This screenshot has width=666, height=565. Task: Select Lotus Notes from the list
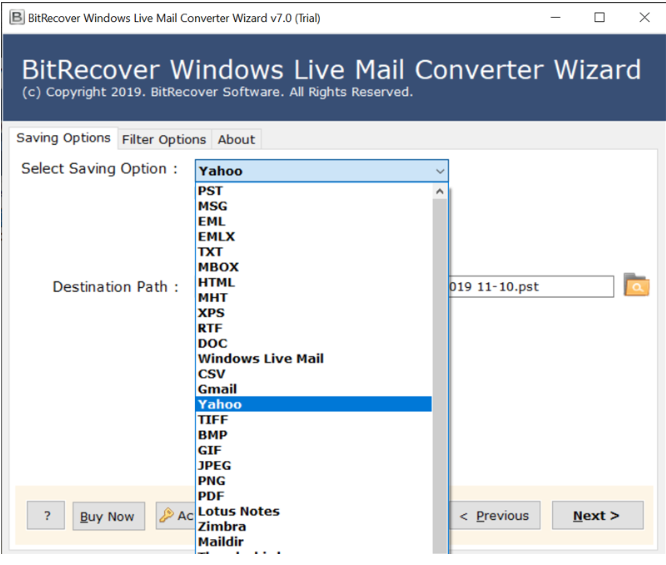click(x=238, y=511)
